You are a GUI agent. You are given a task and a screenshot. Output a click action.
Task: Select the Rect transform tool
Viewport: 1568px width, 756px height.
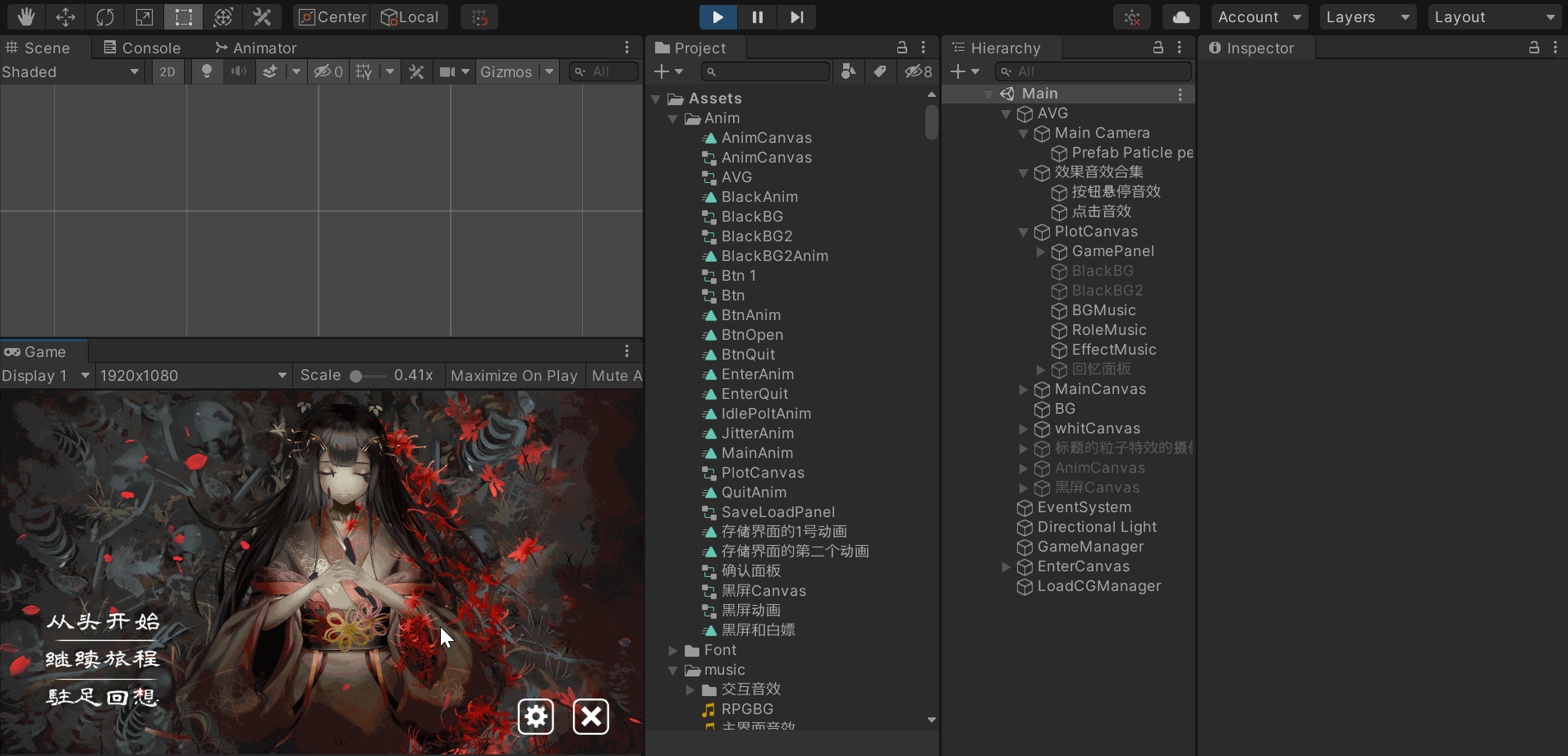pyautogui.click(x=183, y=16)
